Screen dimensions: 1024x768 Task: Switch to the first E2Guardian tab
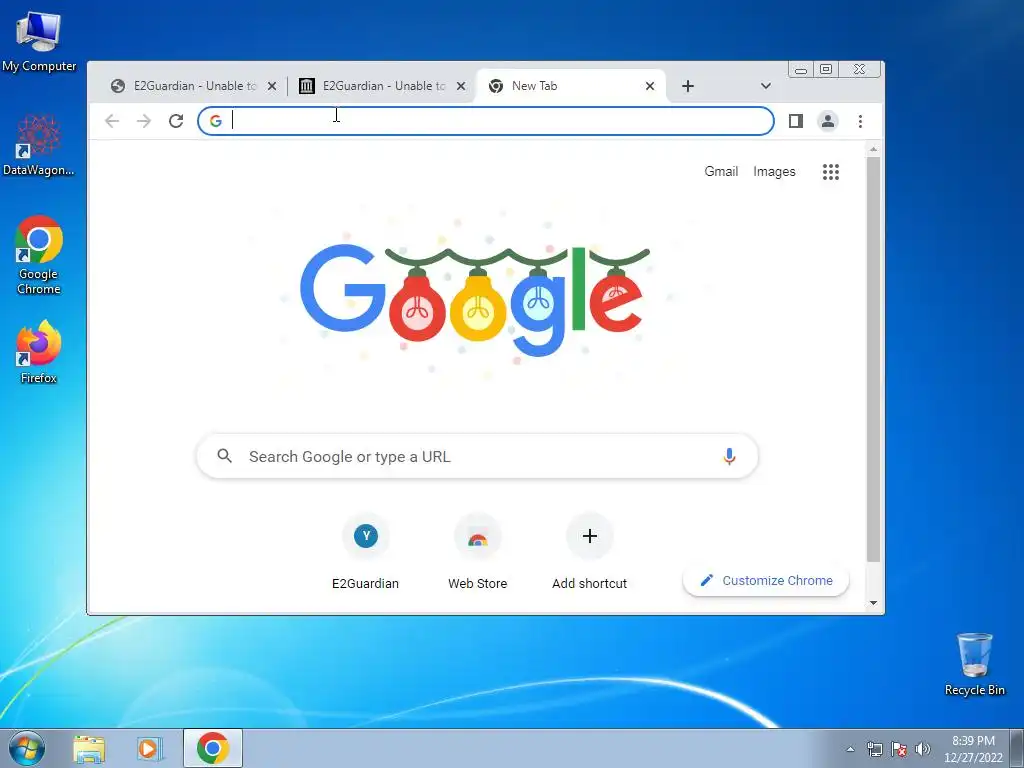point(193,86)
